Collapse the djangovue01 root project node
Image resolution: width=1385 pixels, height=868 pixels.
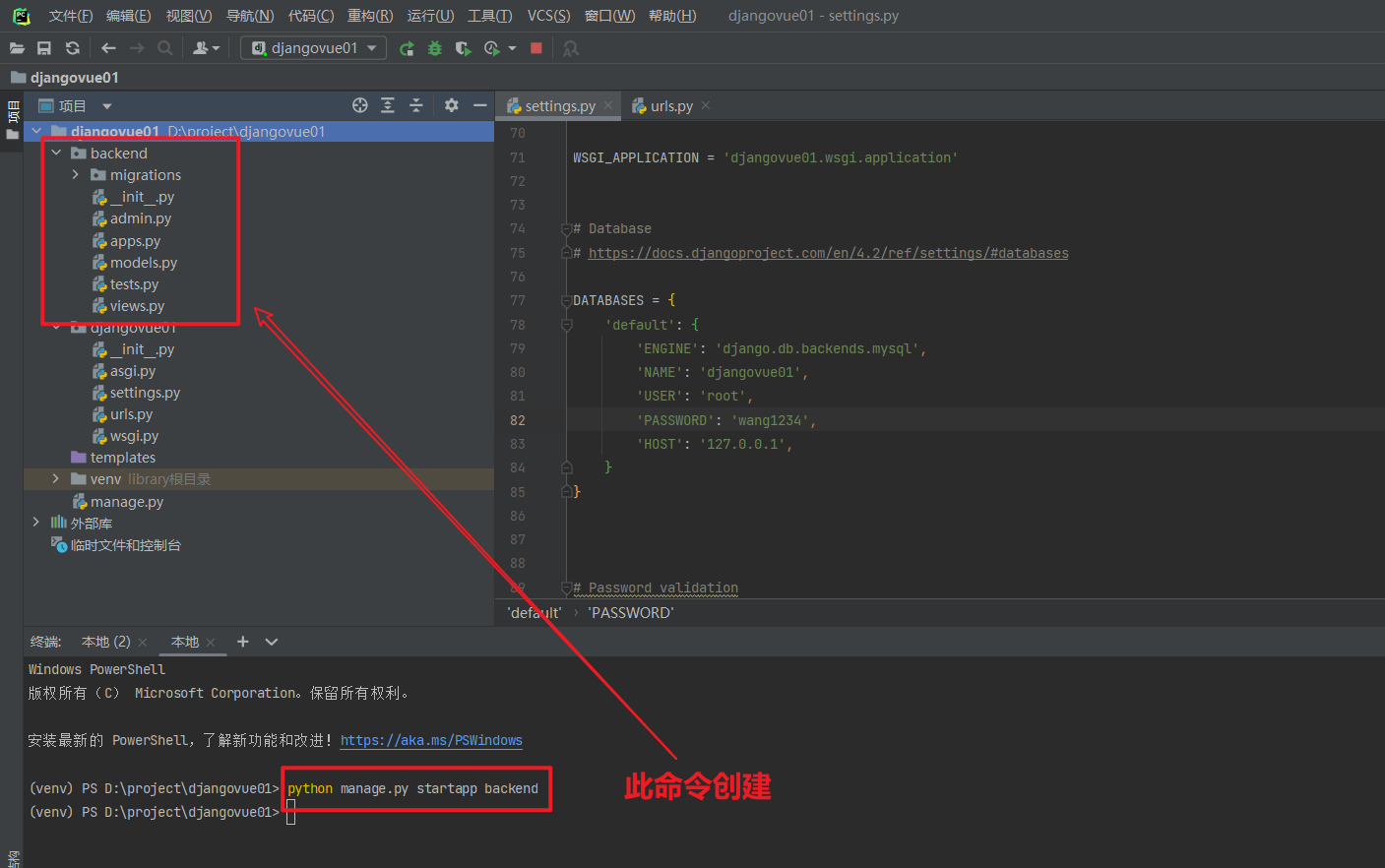tap(36, 131)
